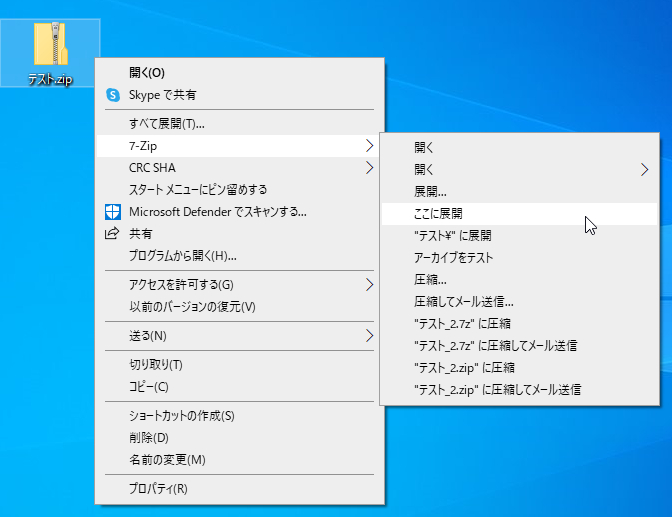Choose 開く(O) in the context menu

click(240, 72)
